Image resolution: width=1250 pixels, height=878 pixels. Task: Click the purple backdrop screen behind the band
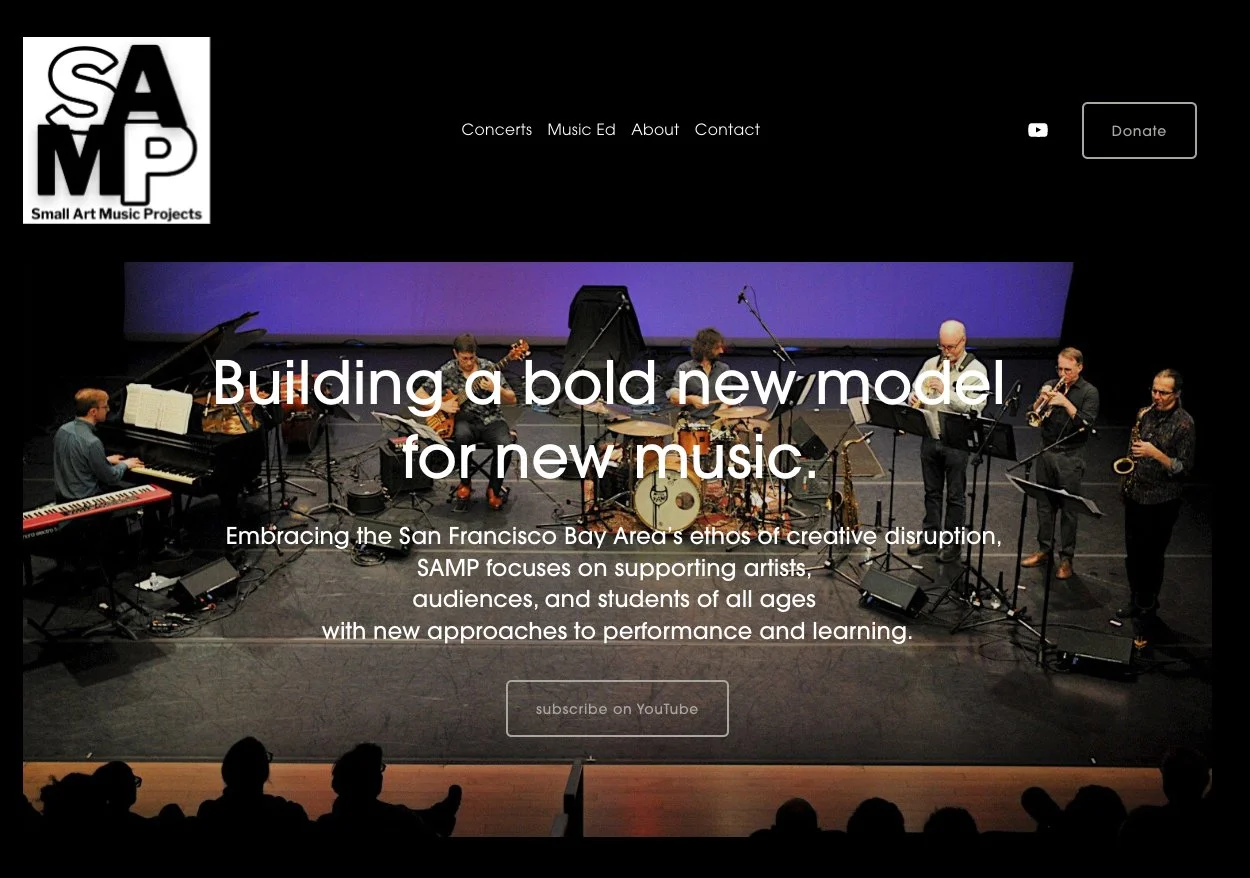coord(598,297)
